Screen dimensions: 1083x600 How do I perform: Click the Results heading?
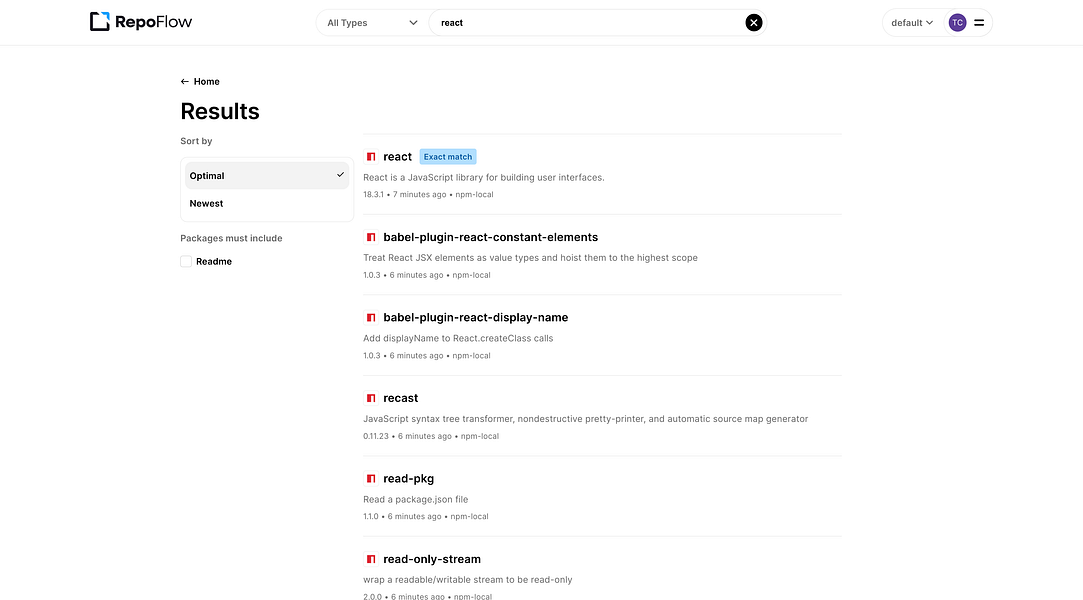tap(220, 111)
